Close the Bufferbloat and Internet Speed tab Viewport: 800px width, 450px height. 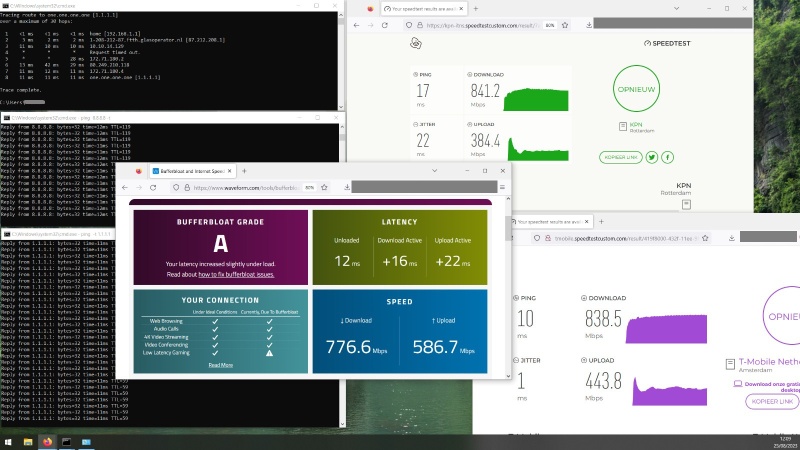pyautogui.click(x=230, y=171)
